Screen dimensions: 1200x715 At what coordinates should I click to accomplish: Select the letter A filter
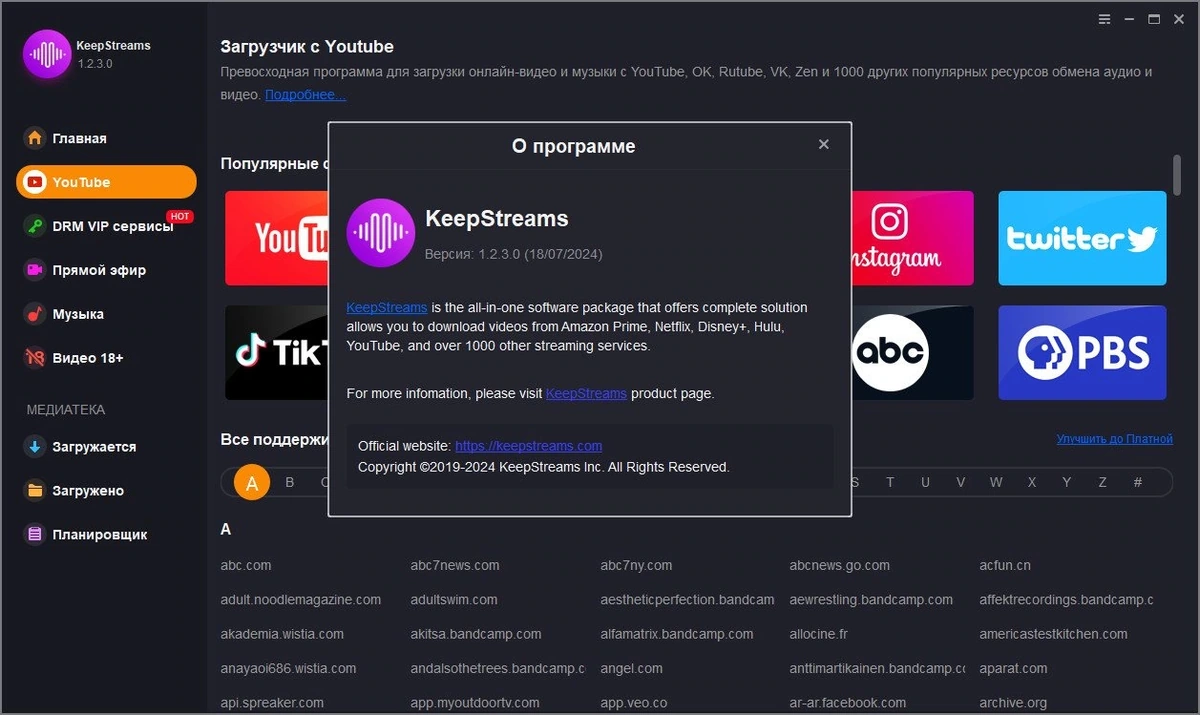tap(252, 483)
